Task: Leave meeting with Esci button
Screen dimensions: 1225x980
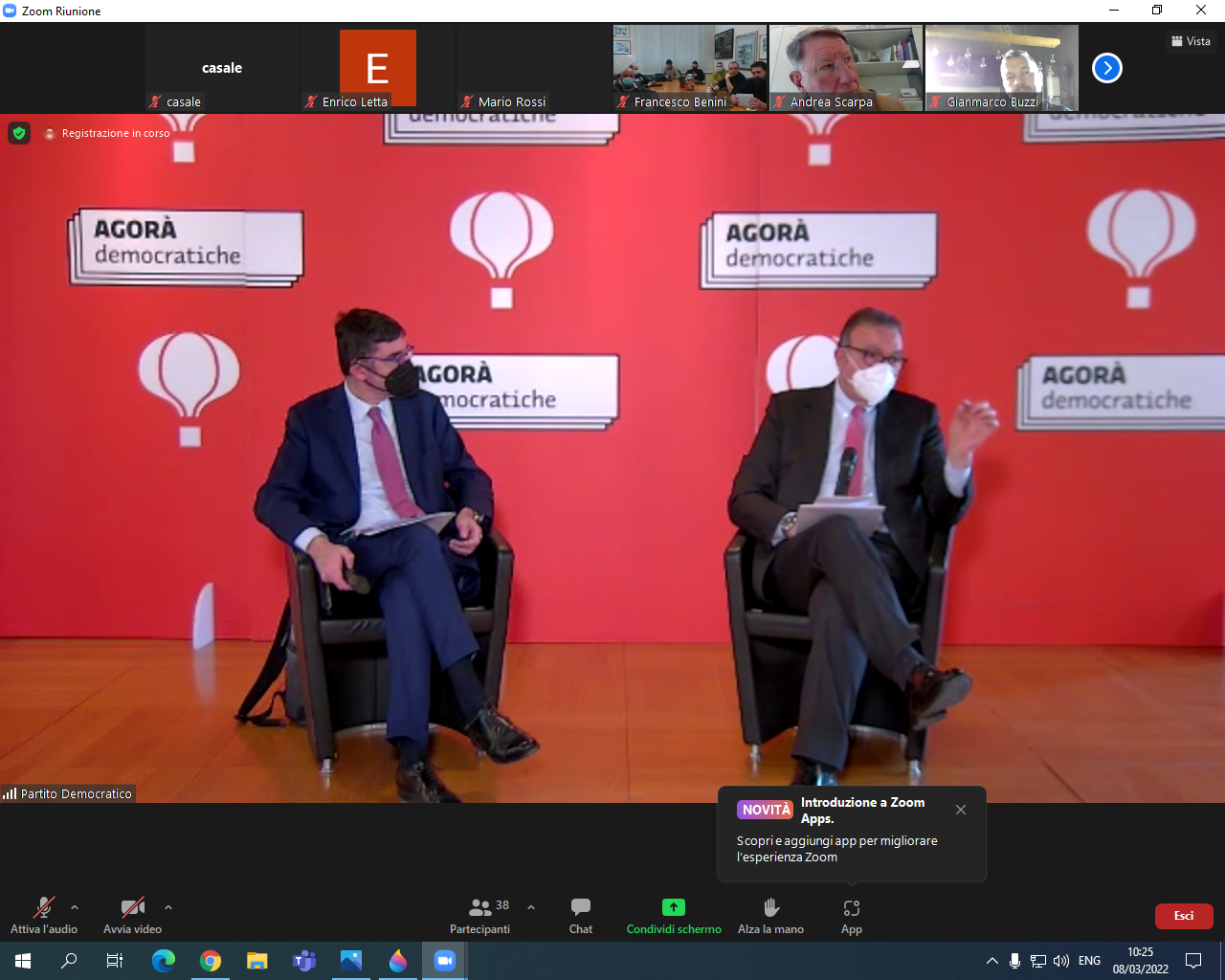Action: (1183, 916)
